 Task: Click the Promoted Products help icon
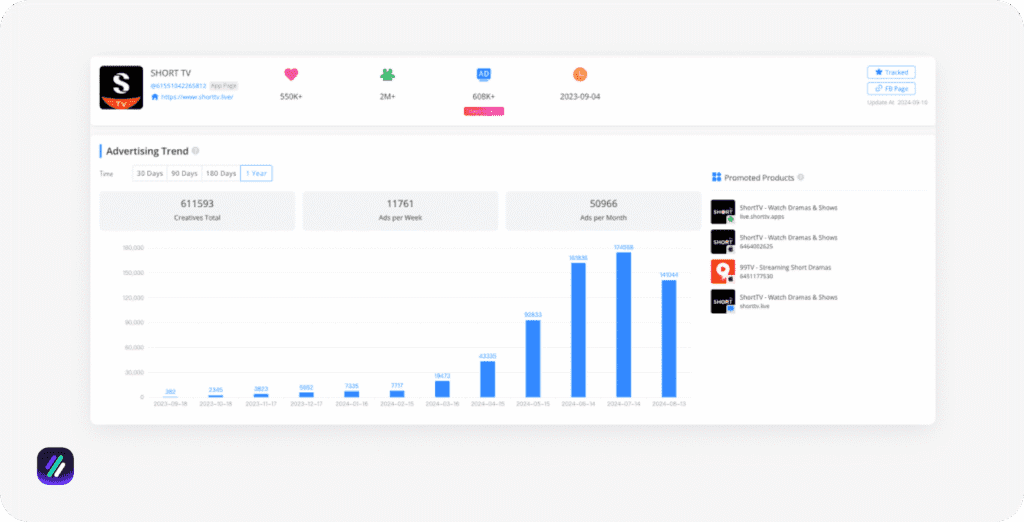pos(801,177)
